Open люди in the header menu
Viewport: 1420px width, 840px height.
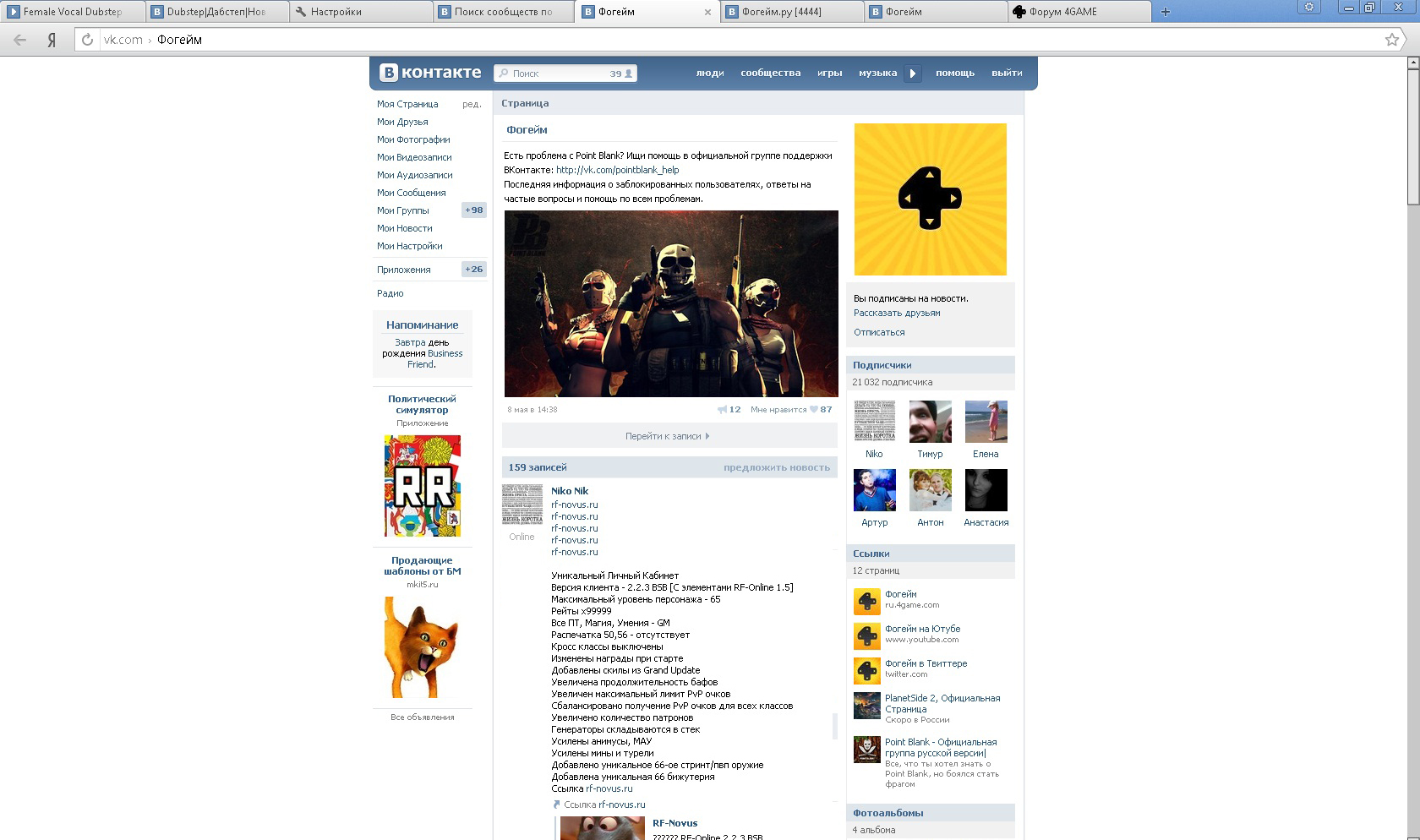tap(710, 74)
